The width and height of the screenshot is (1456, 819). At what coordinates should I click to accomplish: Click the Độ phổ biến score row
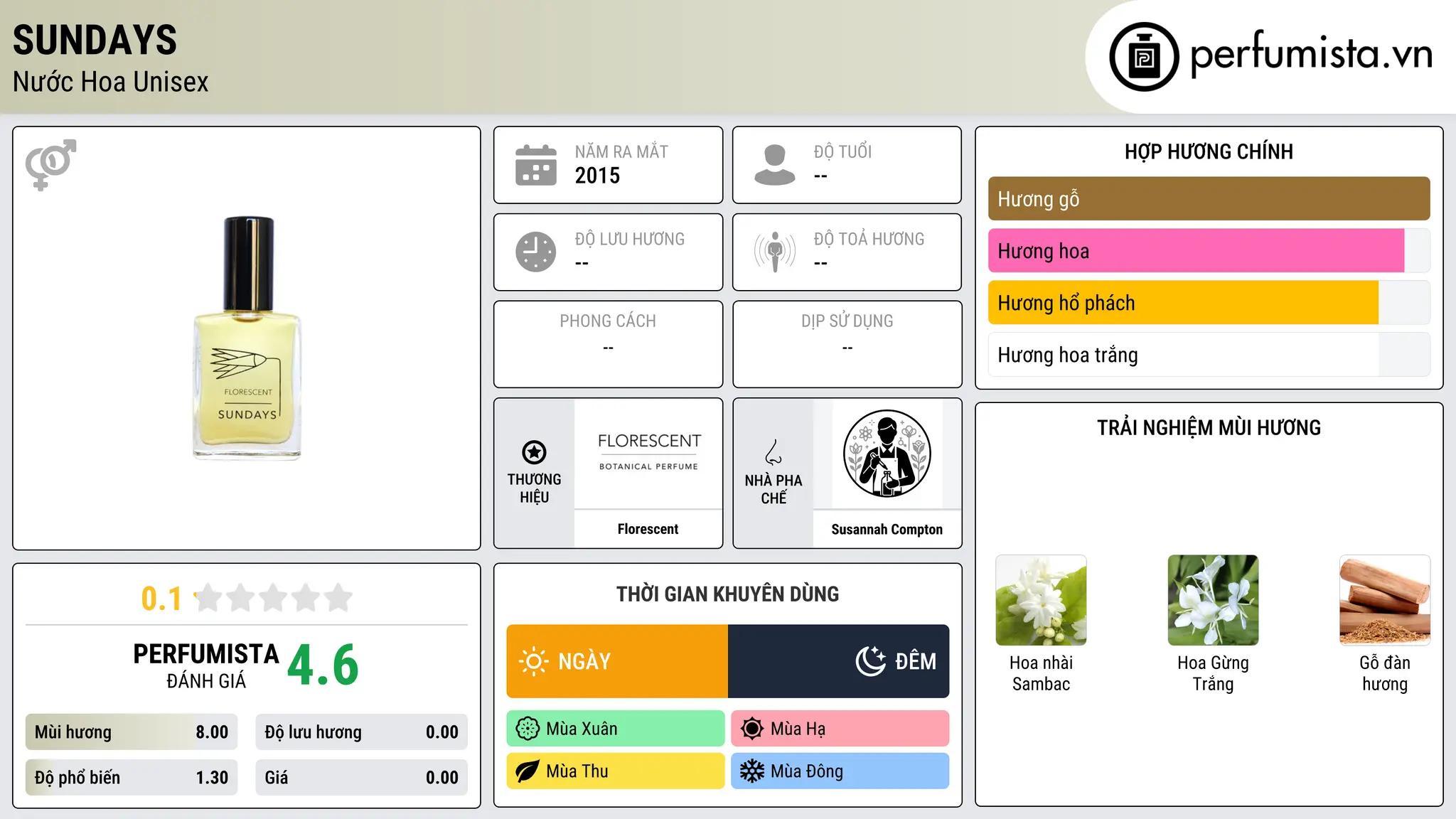tap(132, 778)
